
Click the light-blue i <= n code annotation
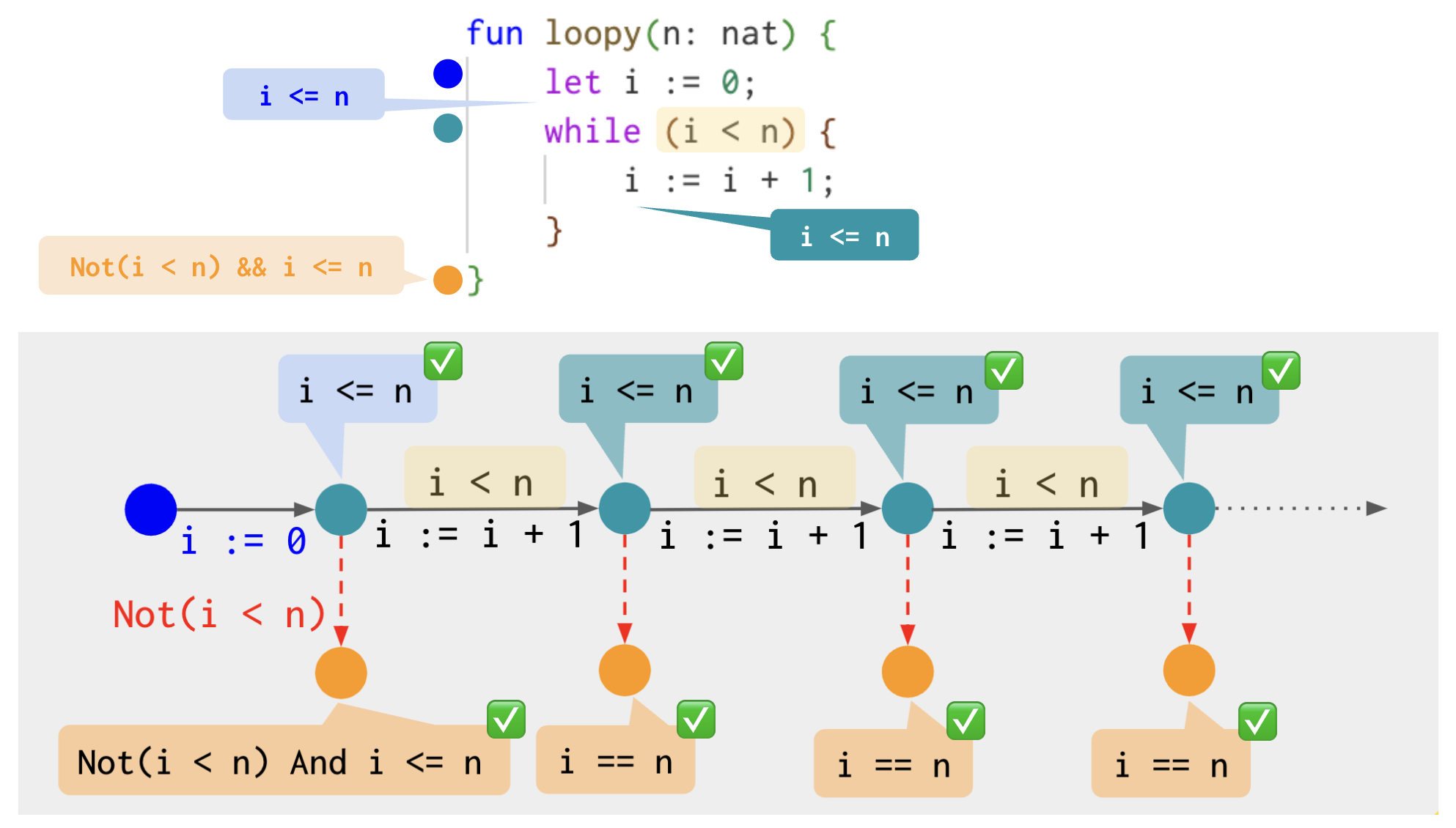pos(304,95)
